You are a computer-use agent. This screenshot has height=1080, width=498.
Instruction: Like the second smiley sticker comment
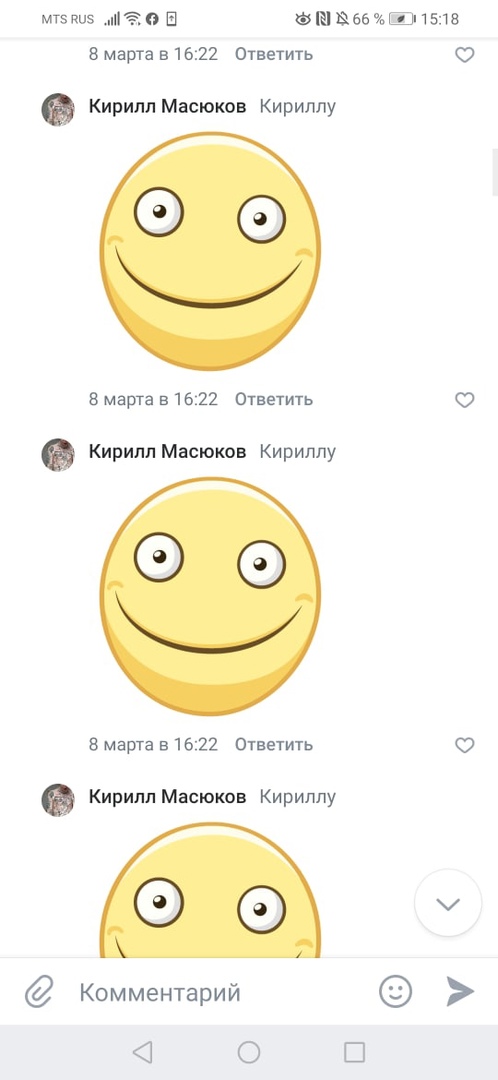[465, 745]
